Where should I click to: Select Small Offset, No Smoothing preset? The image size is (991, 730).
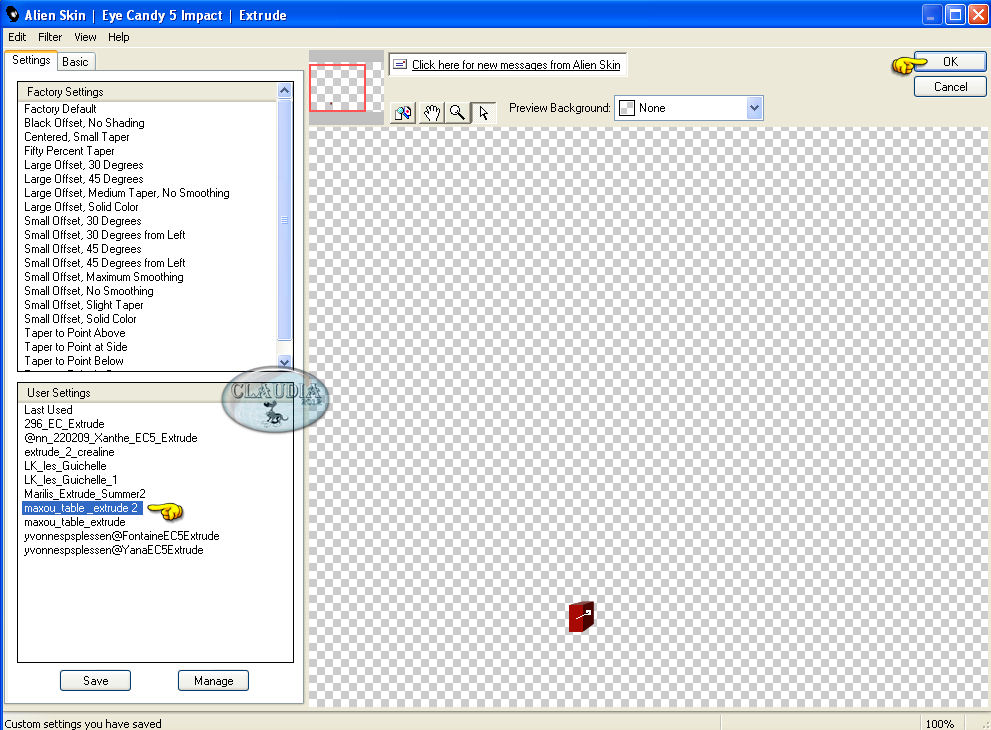click(x=88, y=291)
